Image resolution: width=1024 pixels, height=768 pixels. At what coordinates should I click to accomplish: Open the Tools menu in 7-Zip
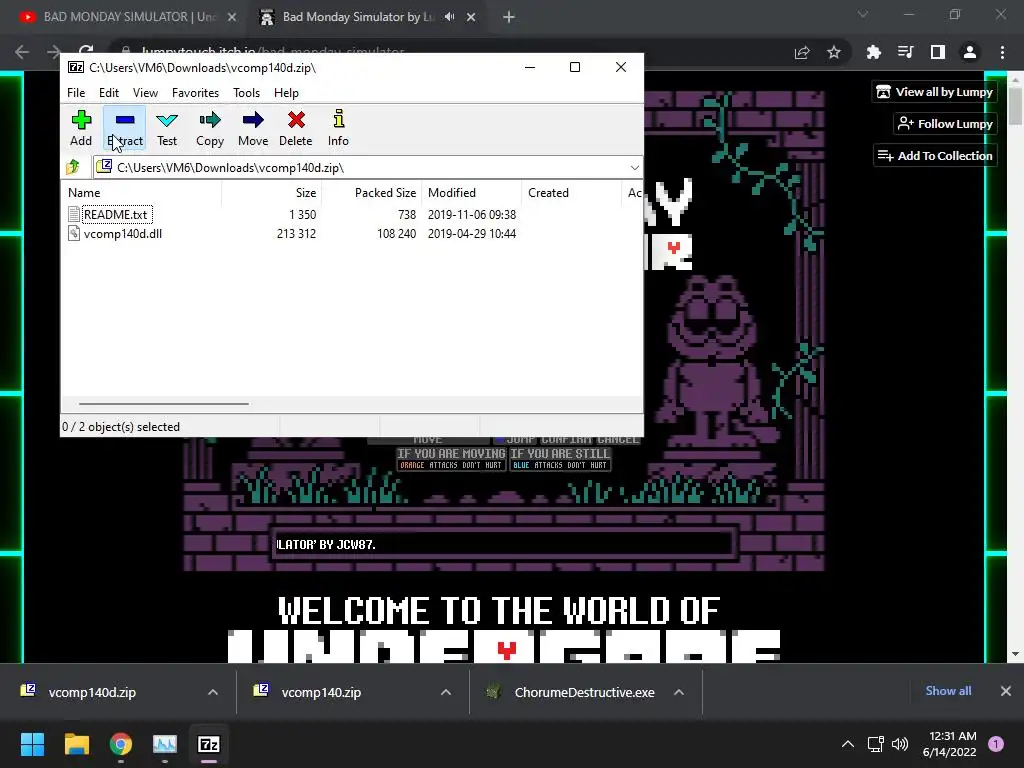coord(246,93)
